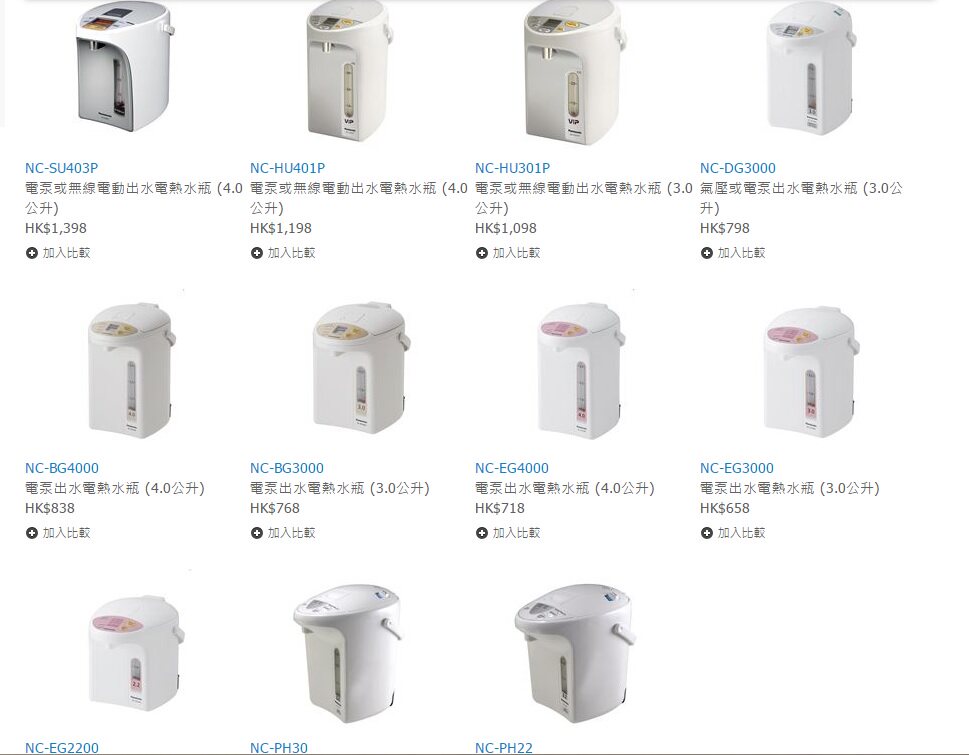Open the NC-HU401P product link
Viewport: 969px width, 755px height.
(287, 168)
